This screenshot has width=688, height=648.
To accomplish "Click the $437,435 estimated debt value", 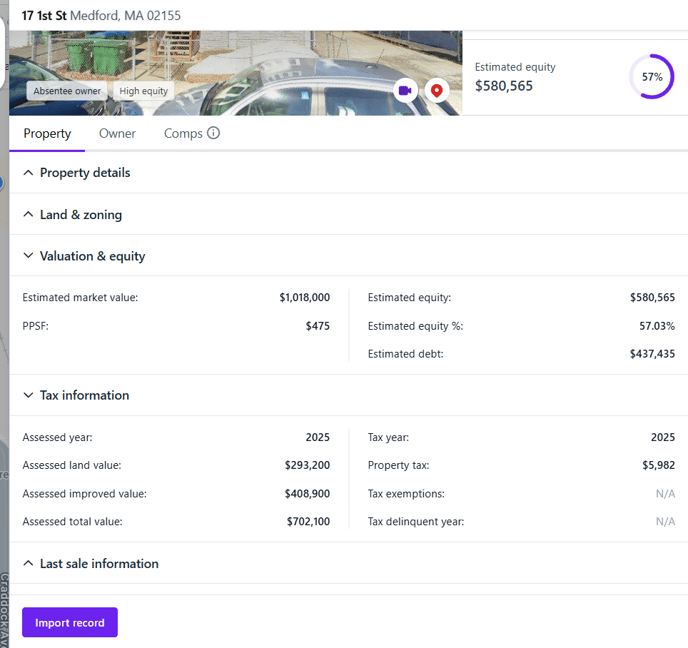I will point(652,354).
